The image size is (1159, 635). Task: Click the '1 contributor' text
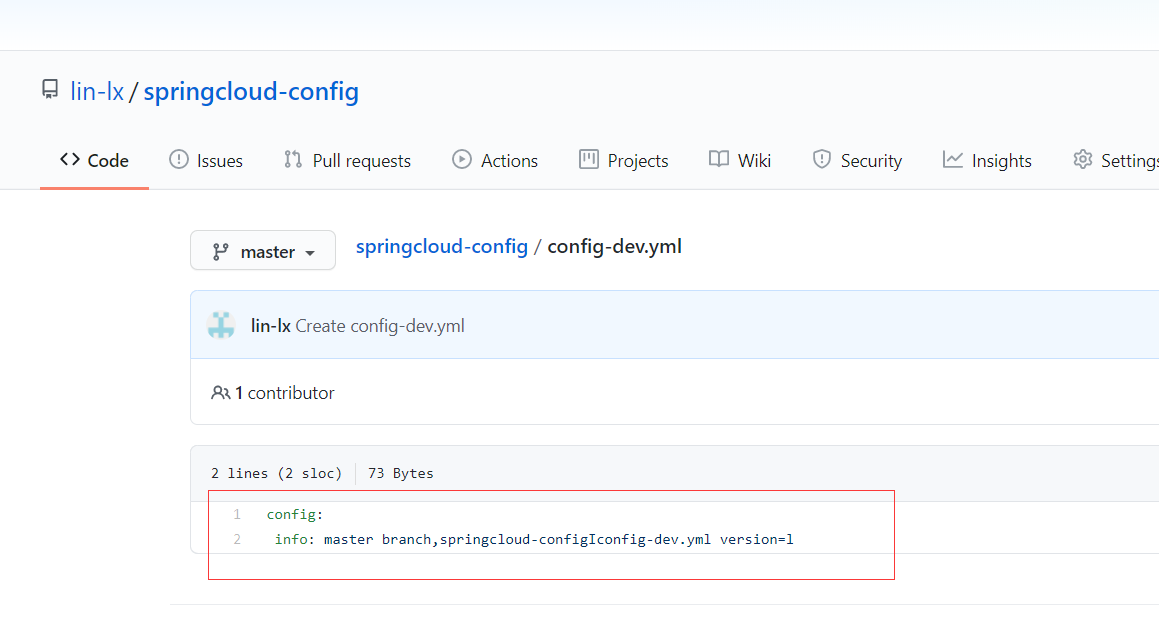[285, 393]
